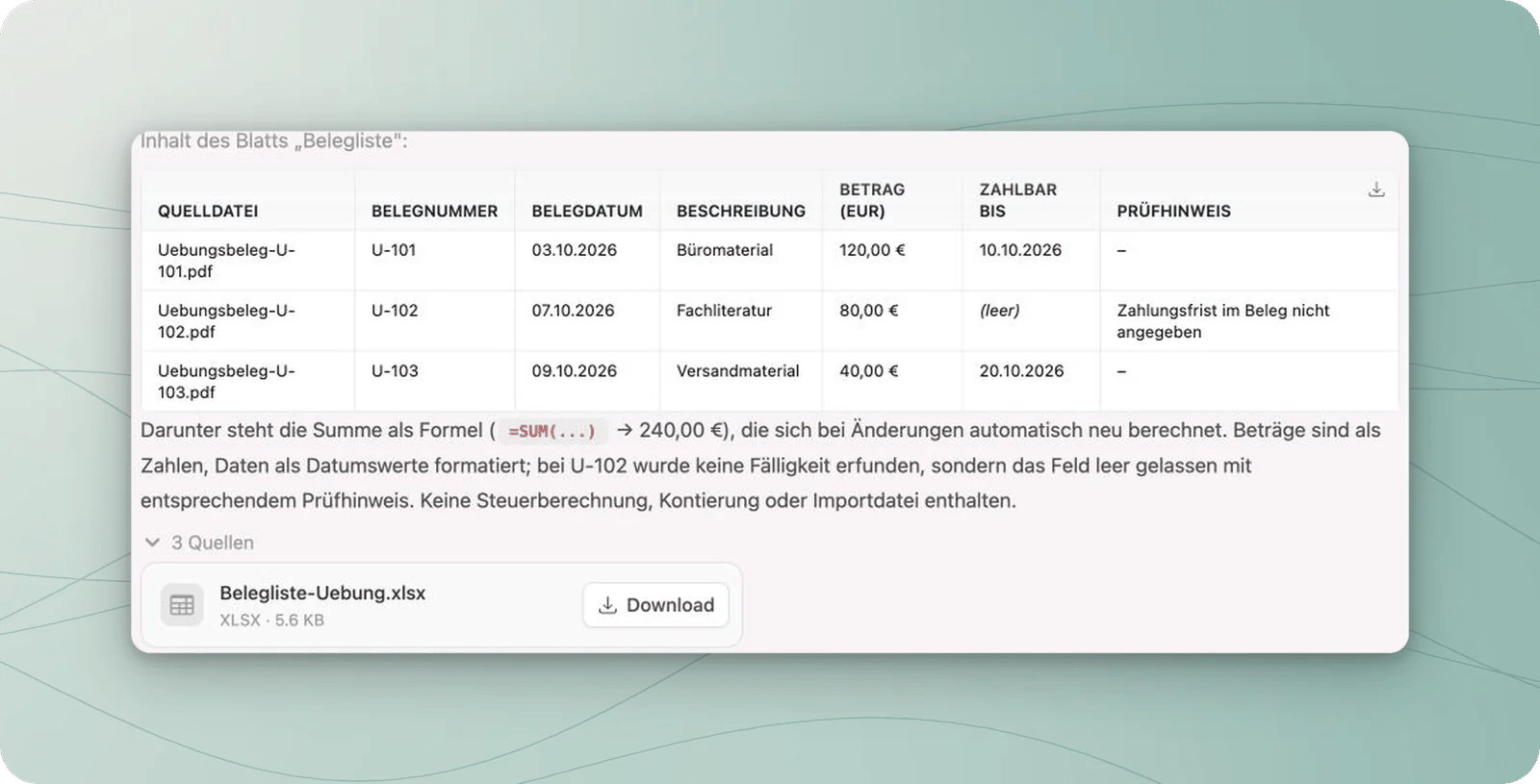The height and width of the screenshot is (784, 1540).
Task: Click the =SUM(...) formula code snippet
Action: pos(552,431)
